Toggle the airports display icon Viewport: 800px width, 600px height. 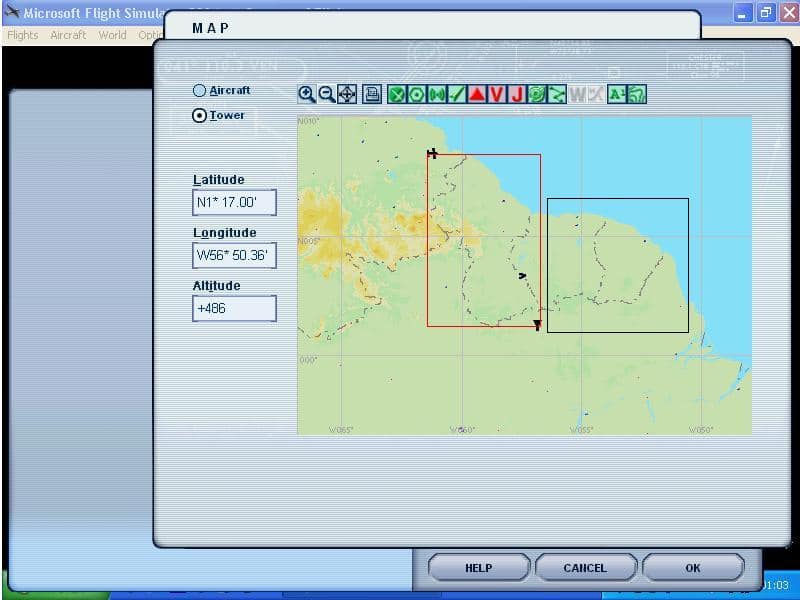coord(397,94)
